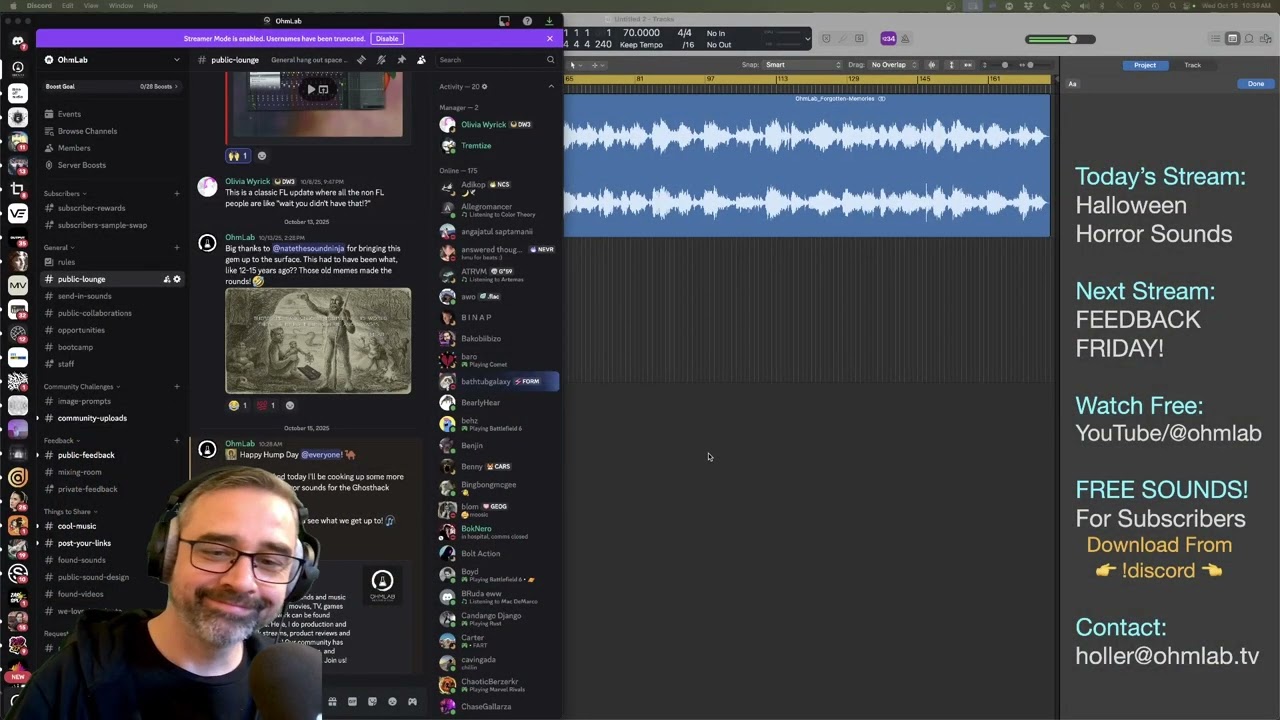Adjust the Logic master volume slider

tap(1061, 39)
